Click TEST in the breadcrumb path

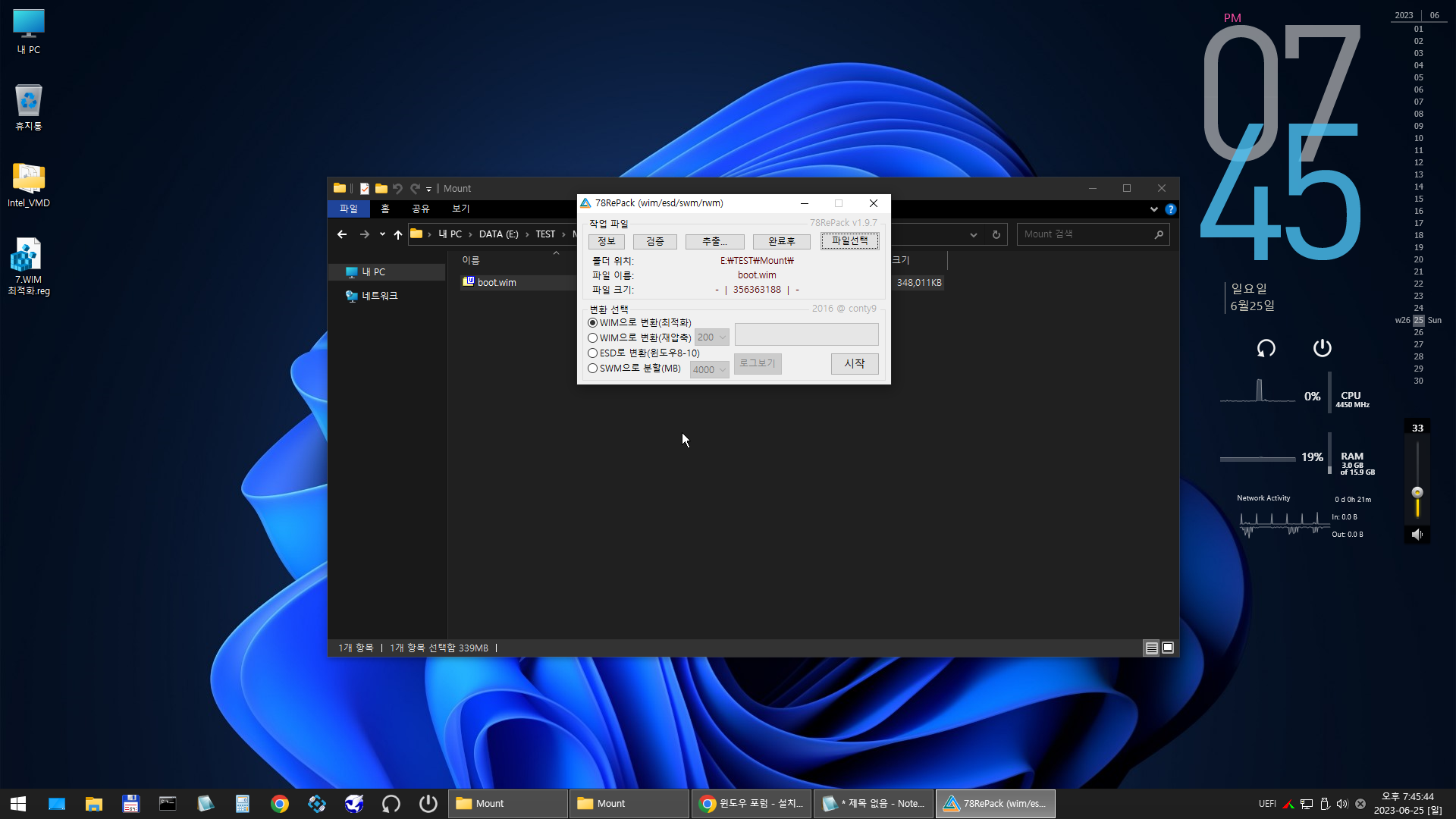545,234
